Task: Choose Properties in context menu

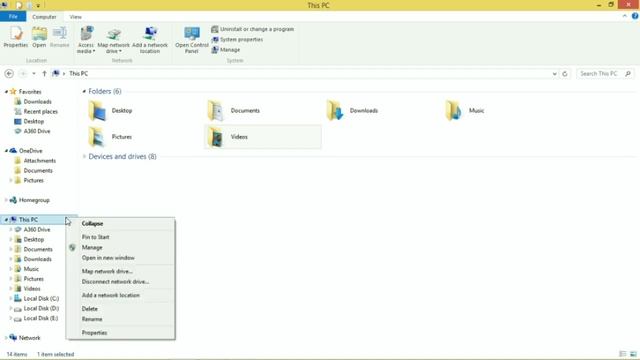Action: 121,333
